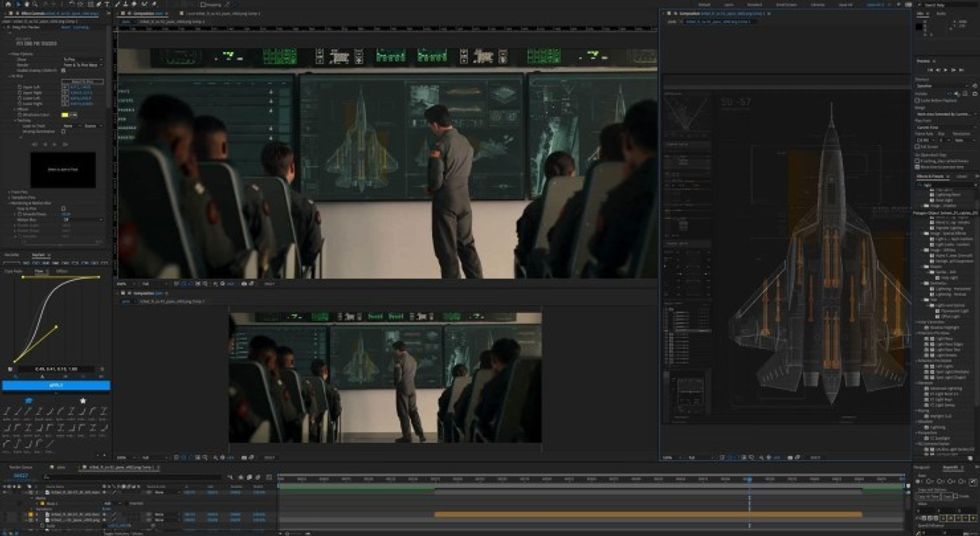Open the Audio panel tab

[x=941, y=13]
